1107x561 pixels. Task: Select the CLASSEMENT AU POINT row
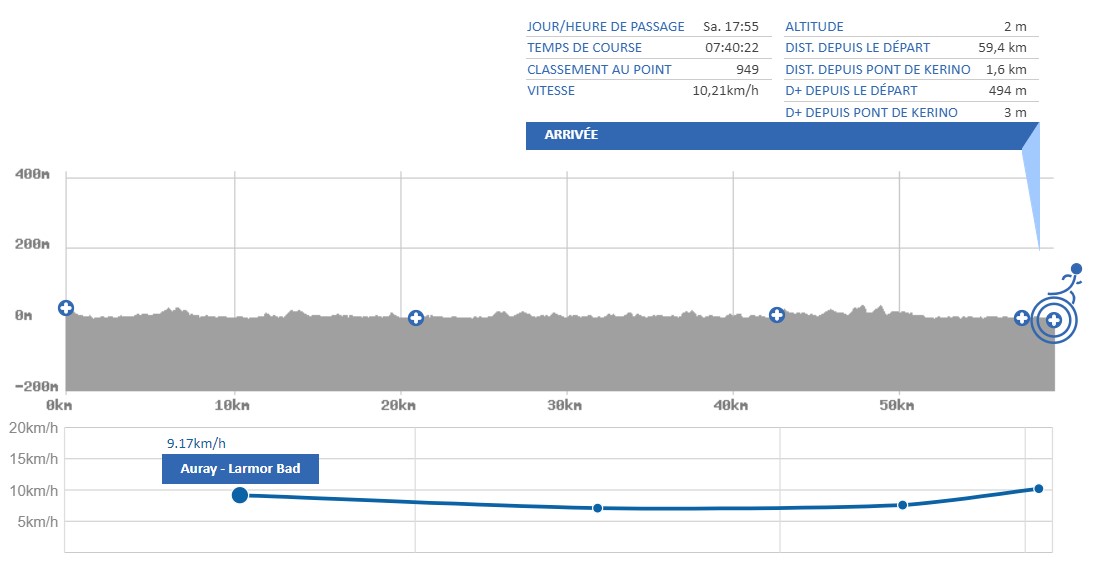point(643,69)
